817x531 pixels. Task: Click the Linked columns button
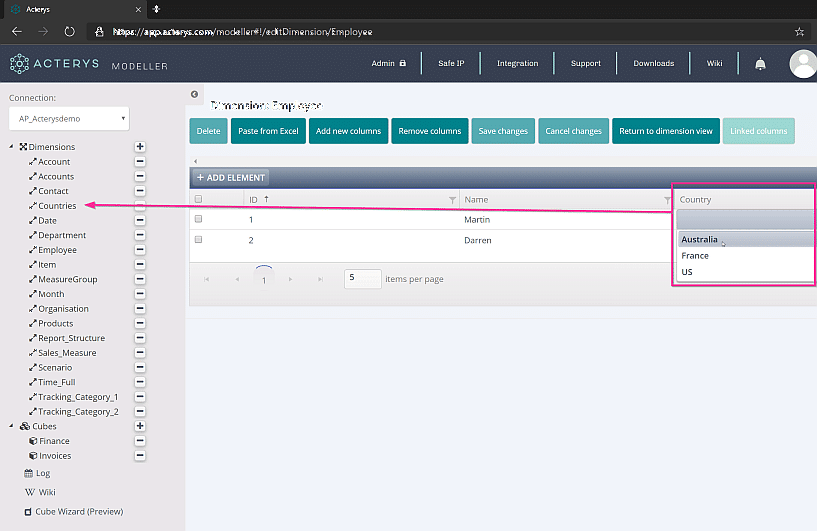759,131
